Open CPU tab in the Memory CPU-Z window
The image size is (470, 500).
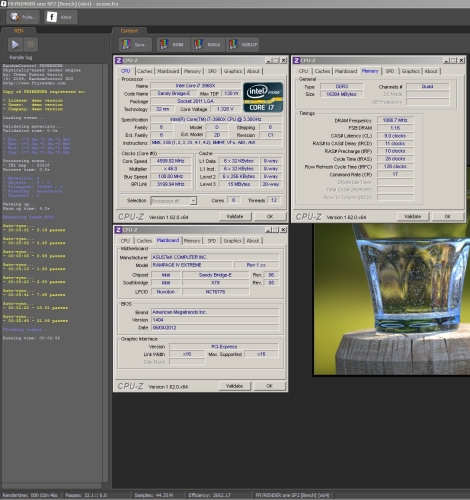[x=303, y=71]
